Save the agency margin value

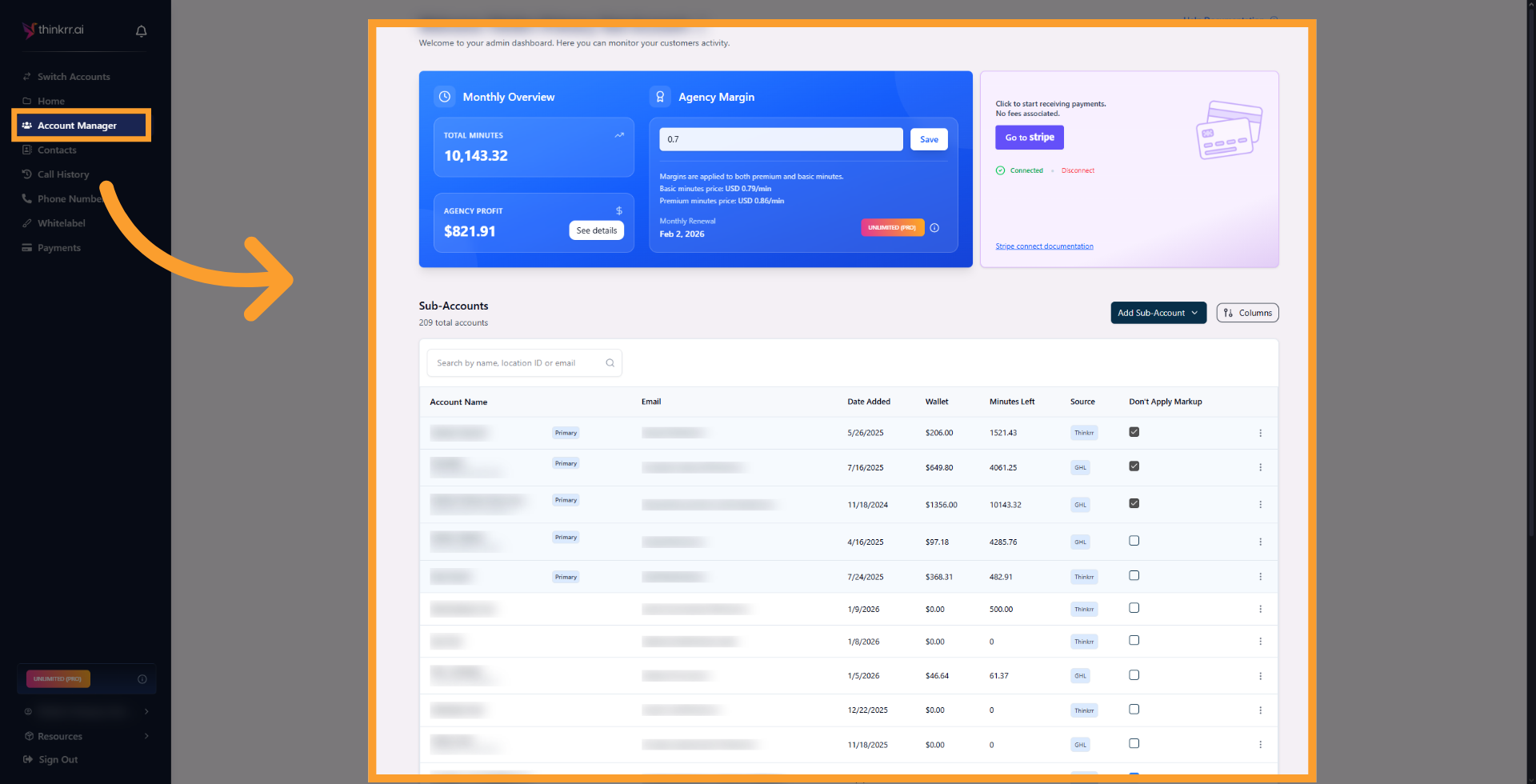point(929,139)
